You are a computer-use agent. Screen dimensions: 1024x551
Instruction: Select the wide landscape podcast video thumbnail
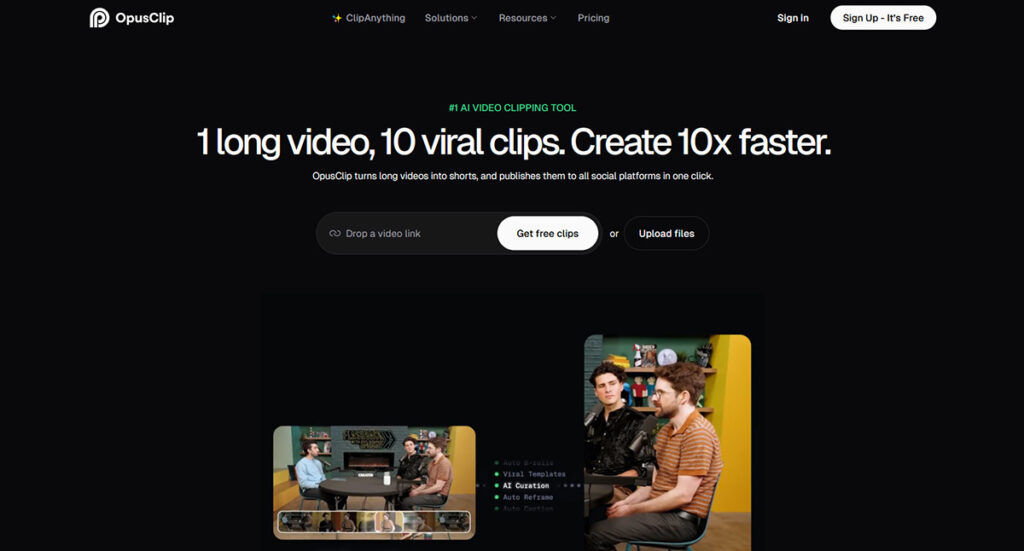coord(374,482)
